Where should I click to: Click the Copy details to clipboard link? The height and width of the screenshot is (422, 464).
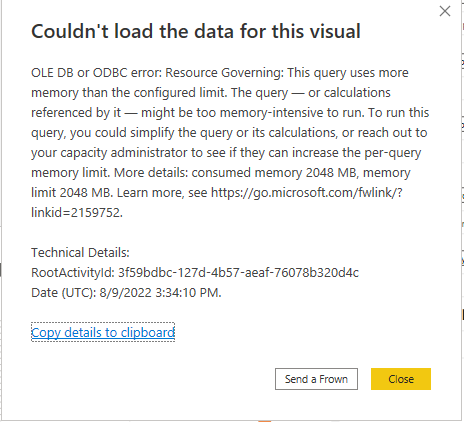103,332
